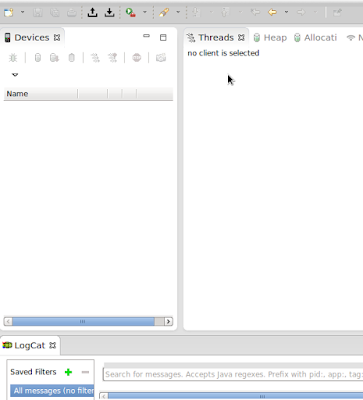The height and width of the screenshot is (400, 363).
Task: Click the LogCat message search field
Action: (x=233, y=374)
